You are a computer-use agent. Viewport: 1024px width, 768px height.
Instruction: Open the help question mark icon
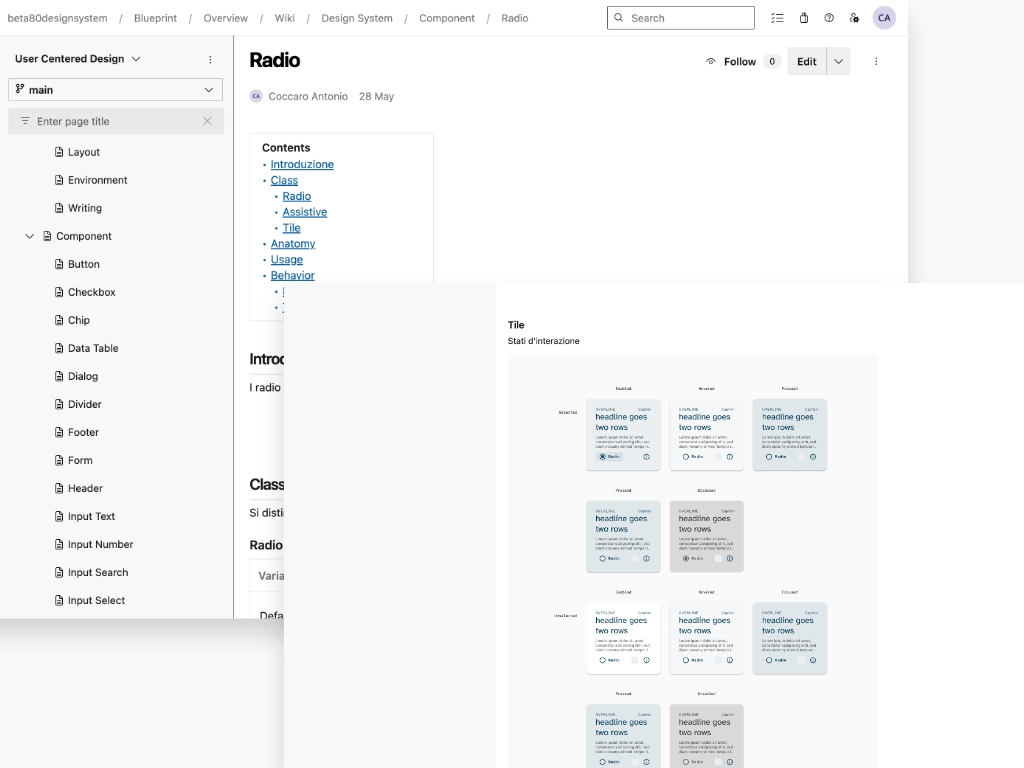point(829,18)
